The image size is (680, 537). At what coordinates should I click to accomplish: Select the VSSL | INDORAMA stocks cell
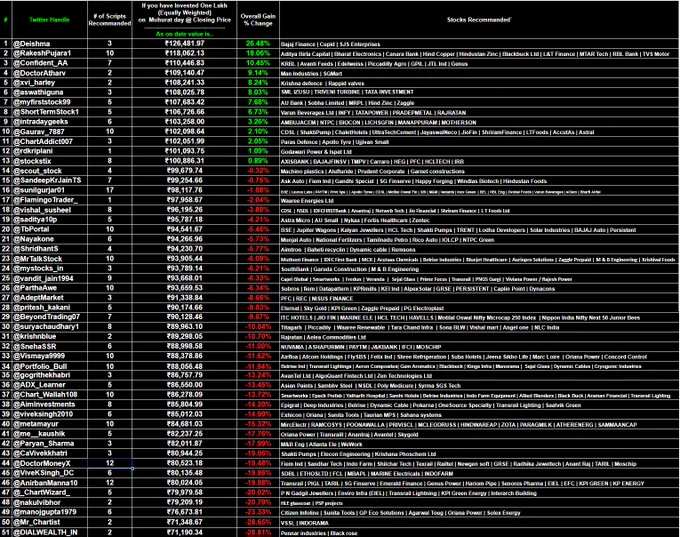tap(479, 523)
